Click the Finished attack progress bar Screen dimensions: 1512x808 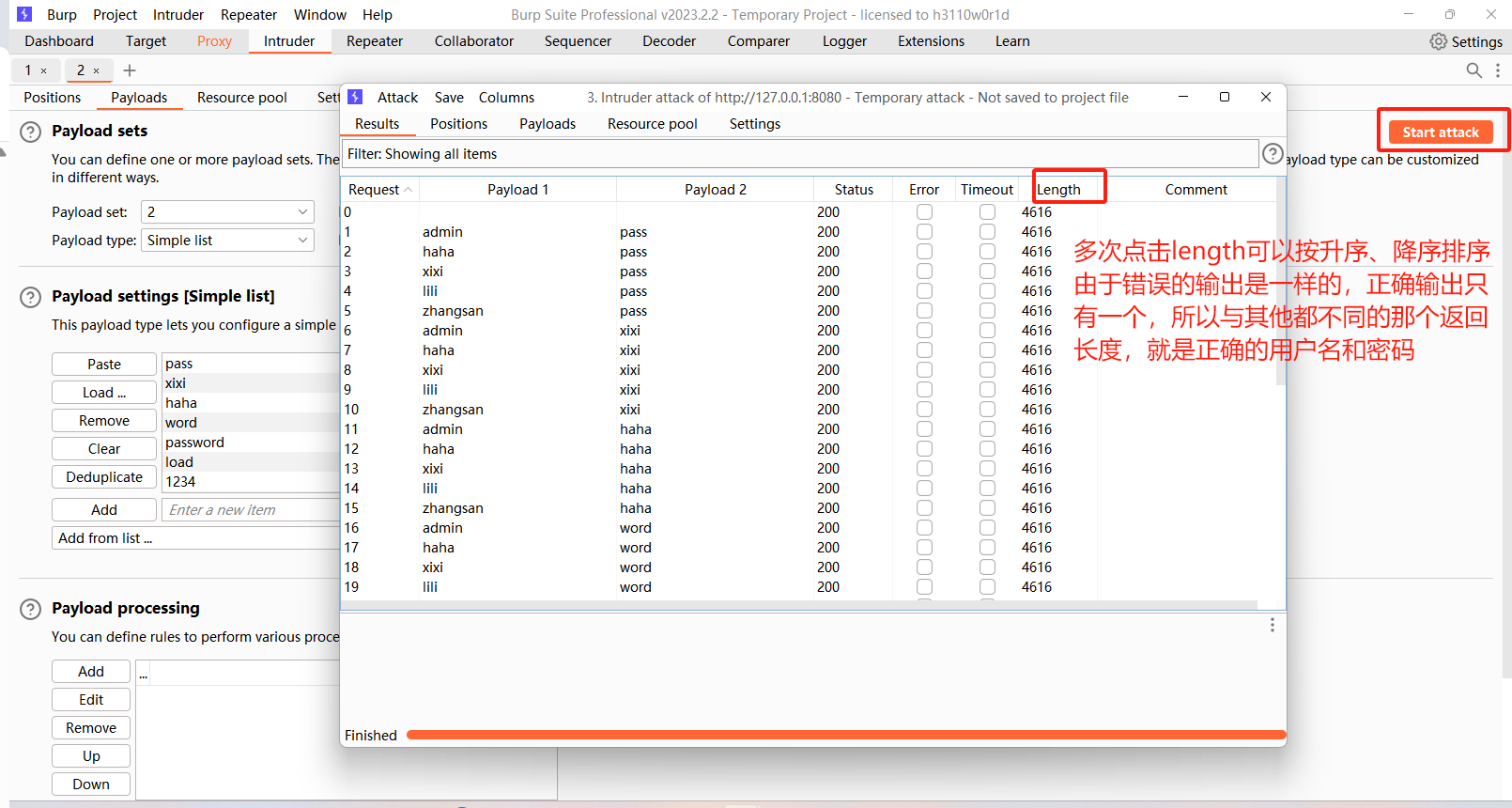click(x=846, y=735)
